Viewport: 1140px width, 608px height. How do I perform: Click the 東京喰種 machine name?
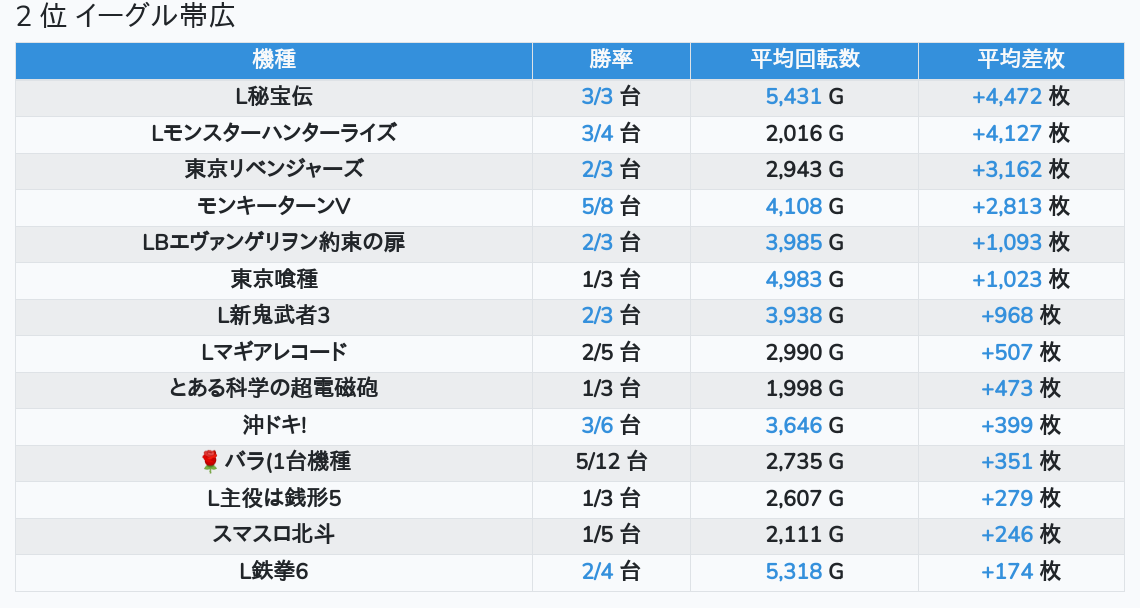[x=274, y=279]
